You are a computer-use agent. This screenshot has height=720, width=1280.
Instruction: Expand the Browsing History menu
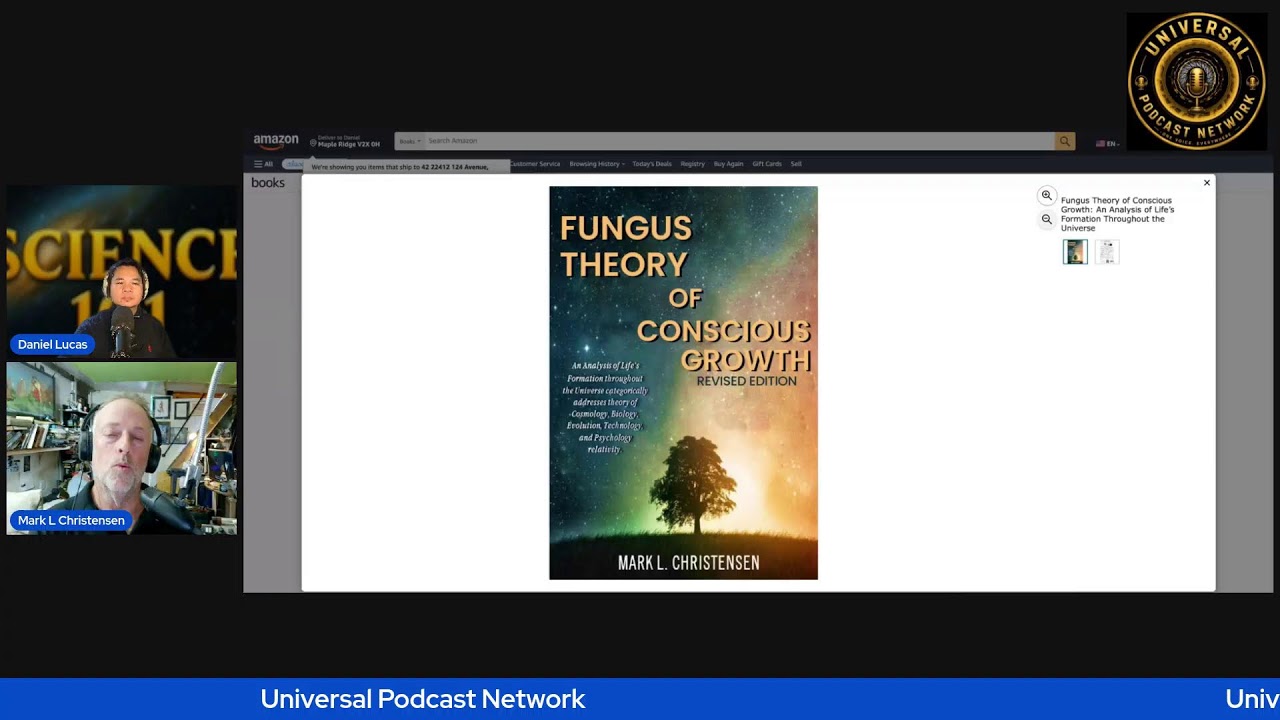pos(597,164)
